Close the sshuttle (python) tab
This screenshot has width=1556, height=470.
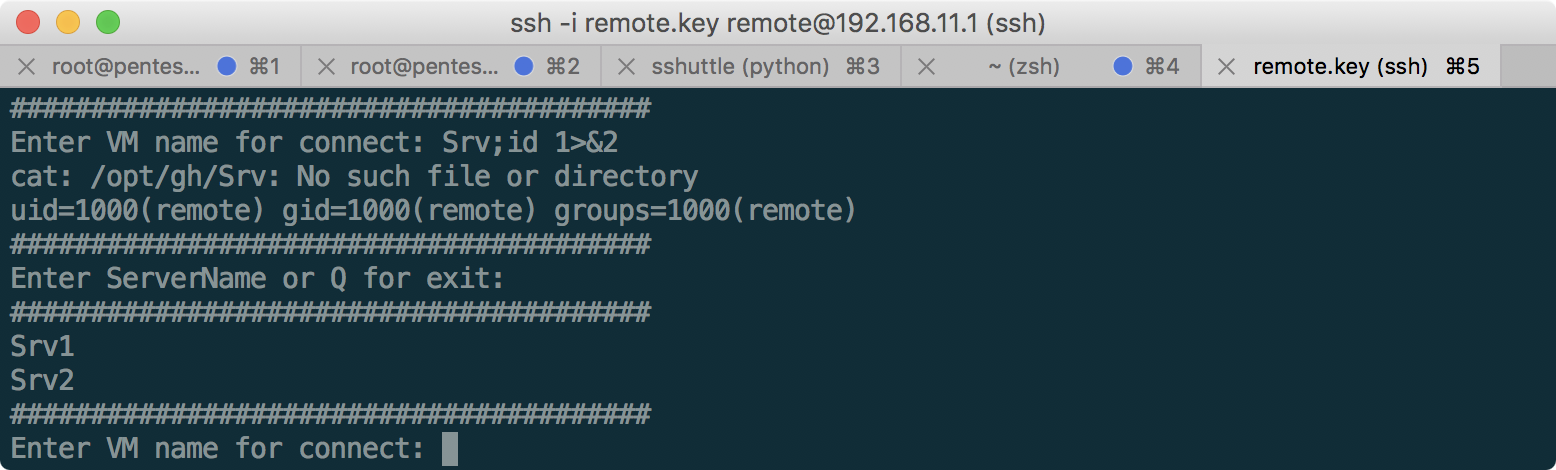point(626,67)
